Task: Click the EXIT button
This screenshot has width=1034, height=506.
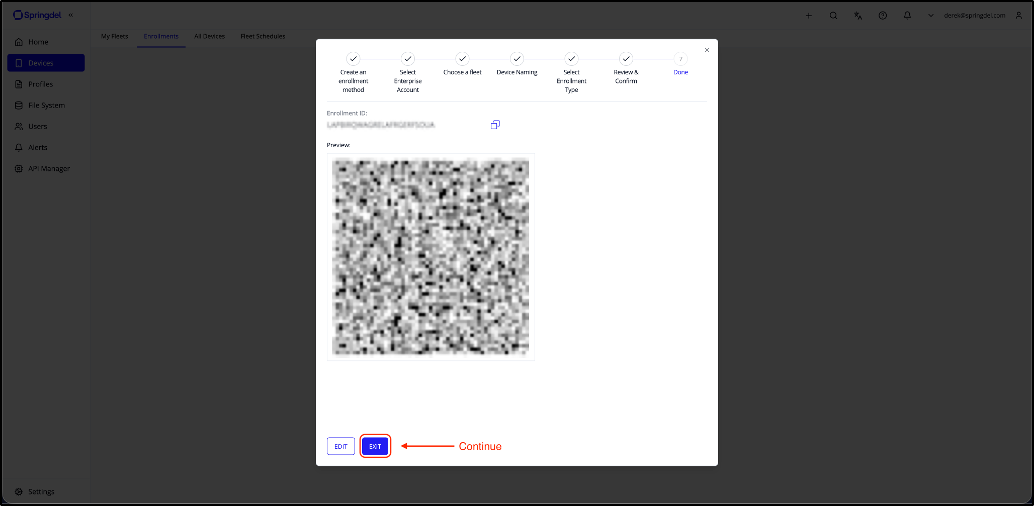Action: coord(375,447)
